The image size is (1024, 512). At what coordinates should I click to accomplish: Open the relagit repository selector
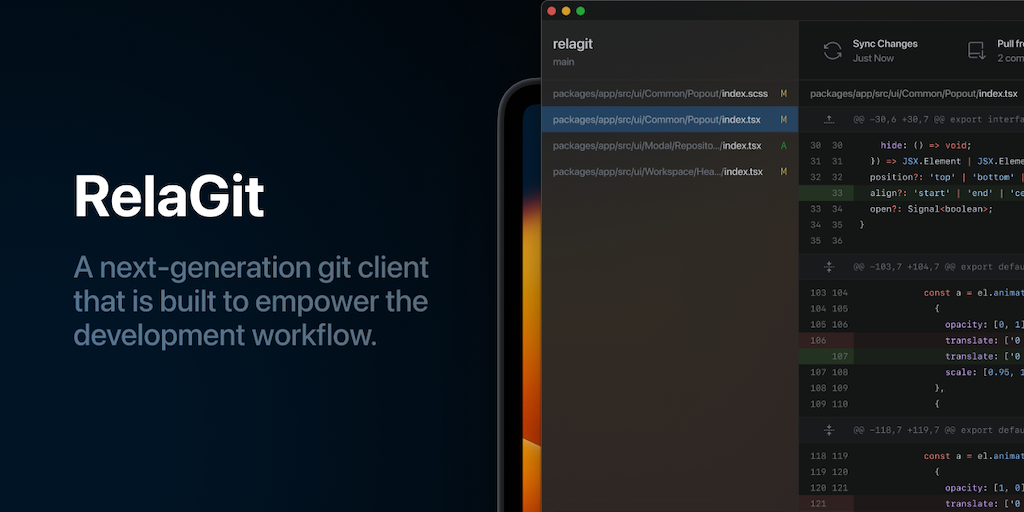pyautogui.click(x=573, y=44)
